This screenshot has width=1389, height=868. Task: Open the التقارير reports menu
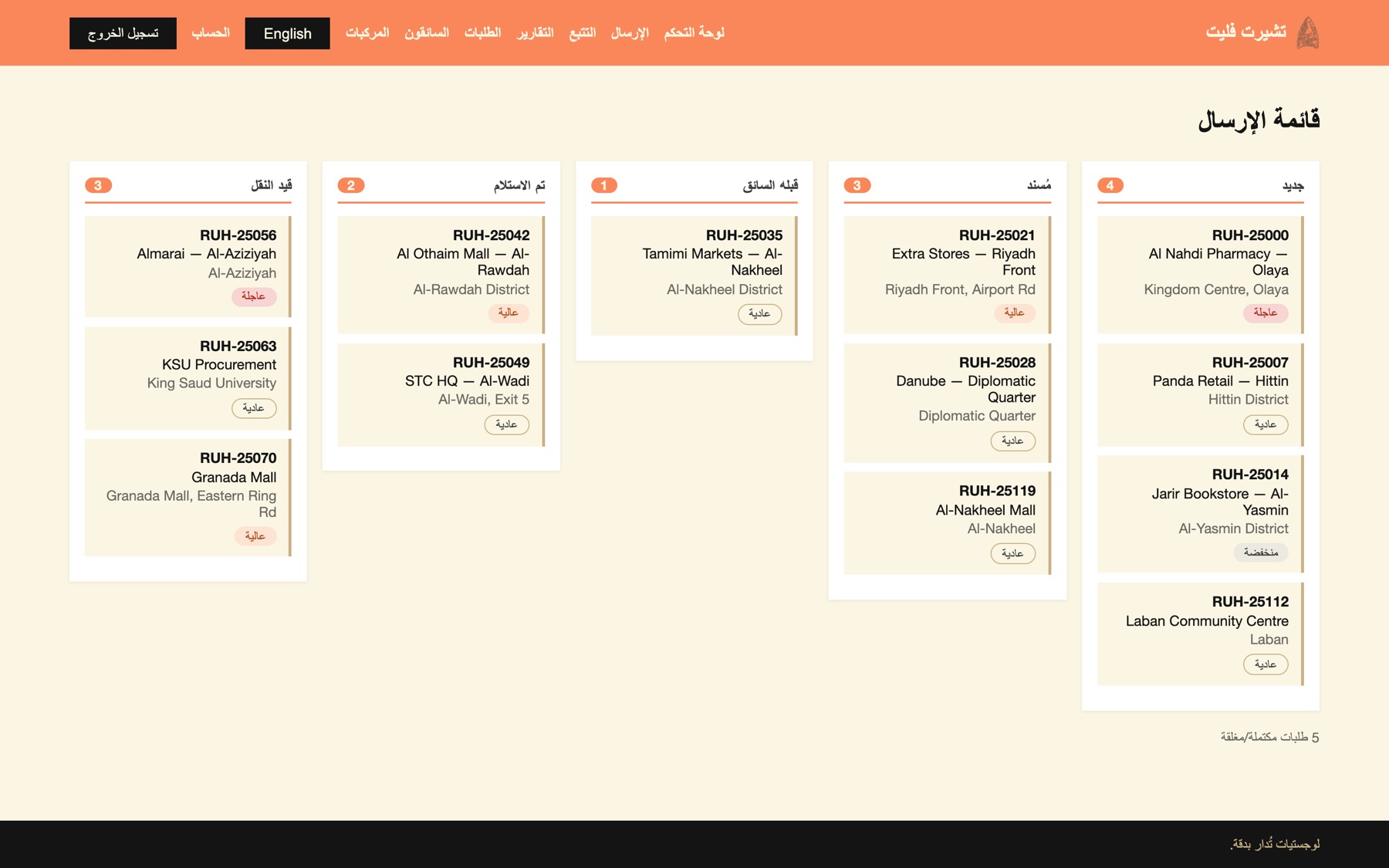point(536,32)
